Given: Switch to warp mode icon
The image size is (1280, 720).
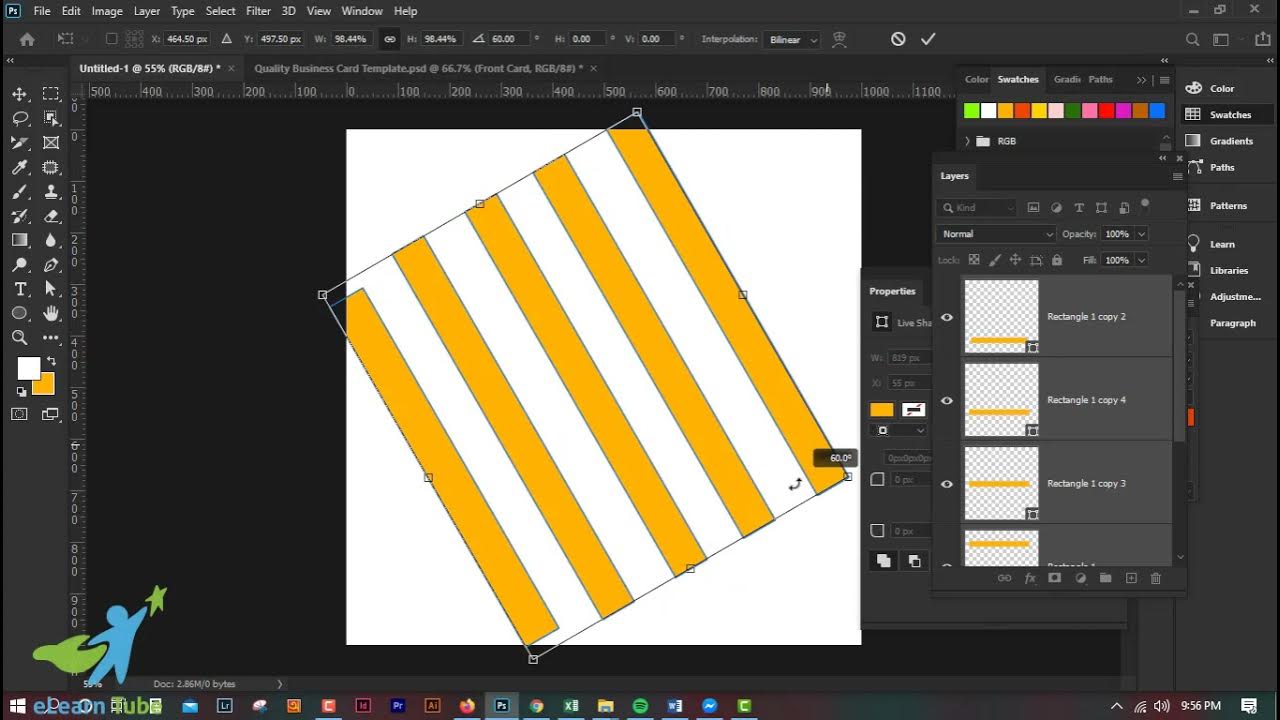Looking at the screenshot, I should (x=839, y=39).
